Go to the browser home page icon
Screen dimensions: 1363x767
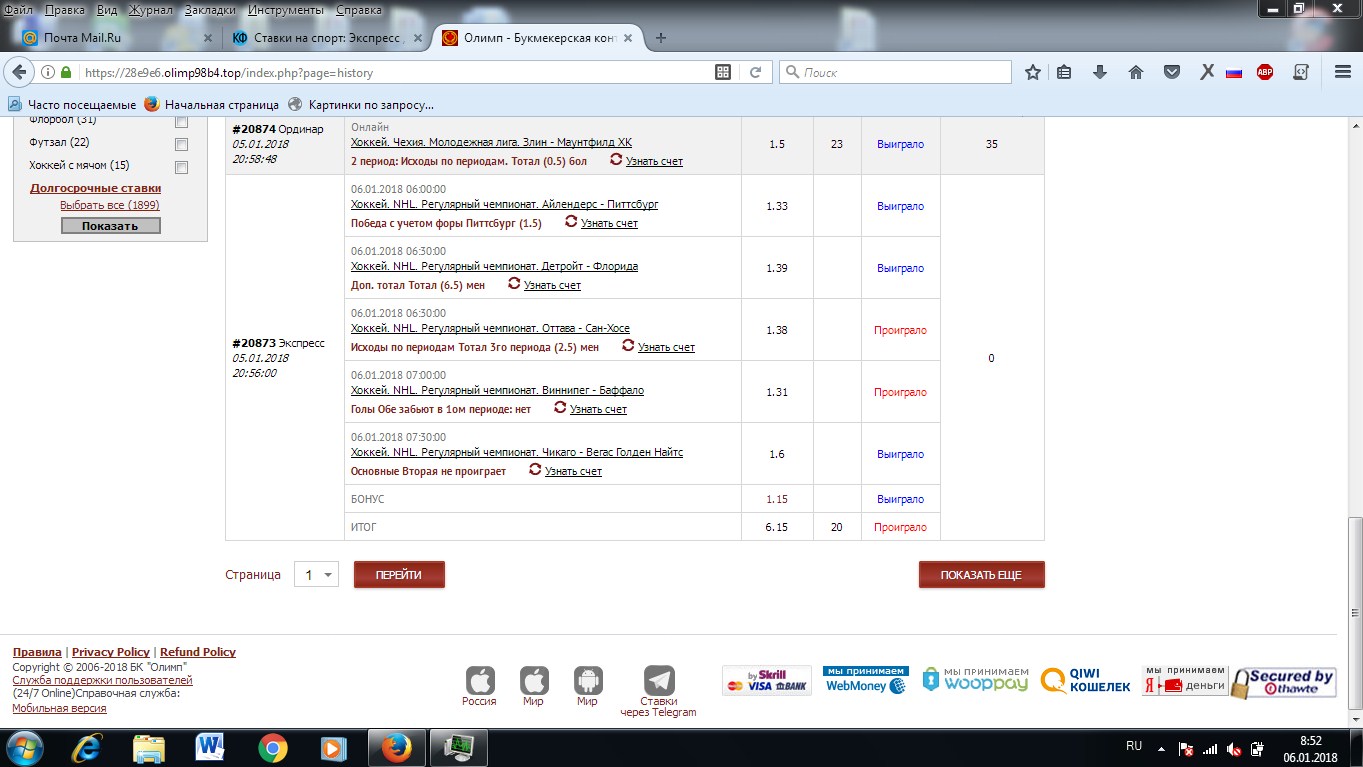(1135, 72)
